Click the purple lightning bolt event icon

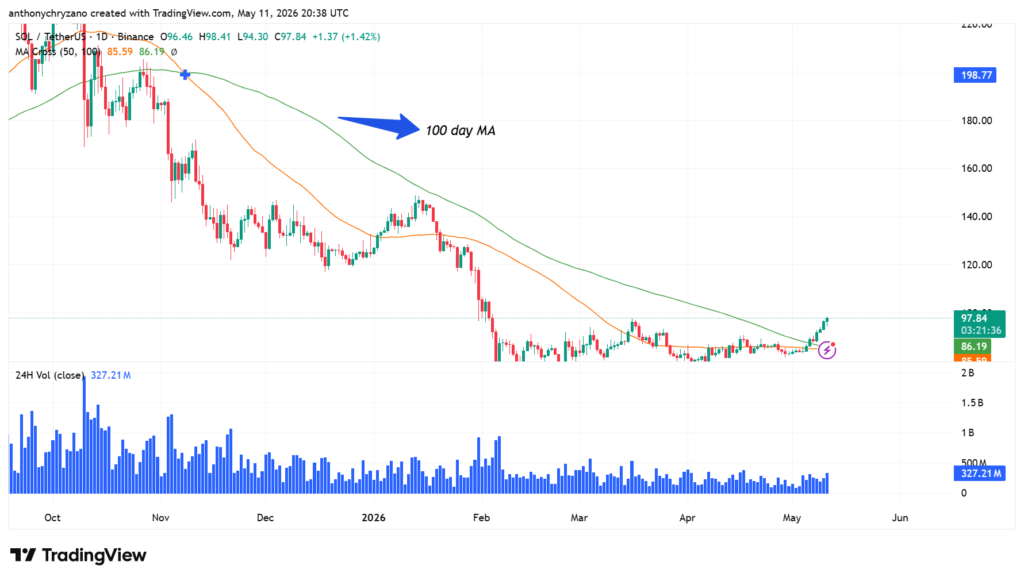(827, 351)
